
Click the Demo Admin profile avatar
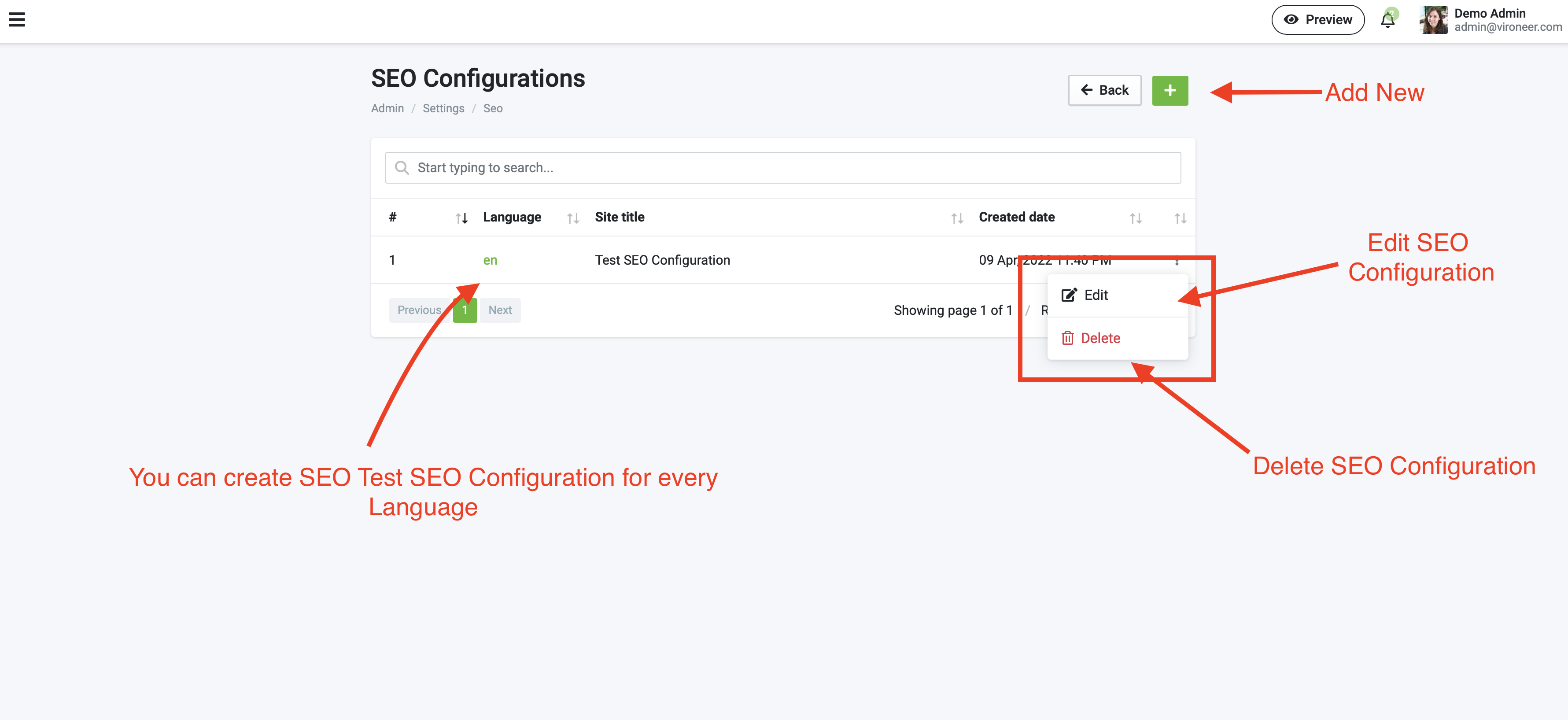click(x=1433, y=20)
